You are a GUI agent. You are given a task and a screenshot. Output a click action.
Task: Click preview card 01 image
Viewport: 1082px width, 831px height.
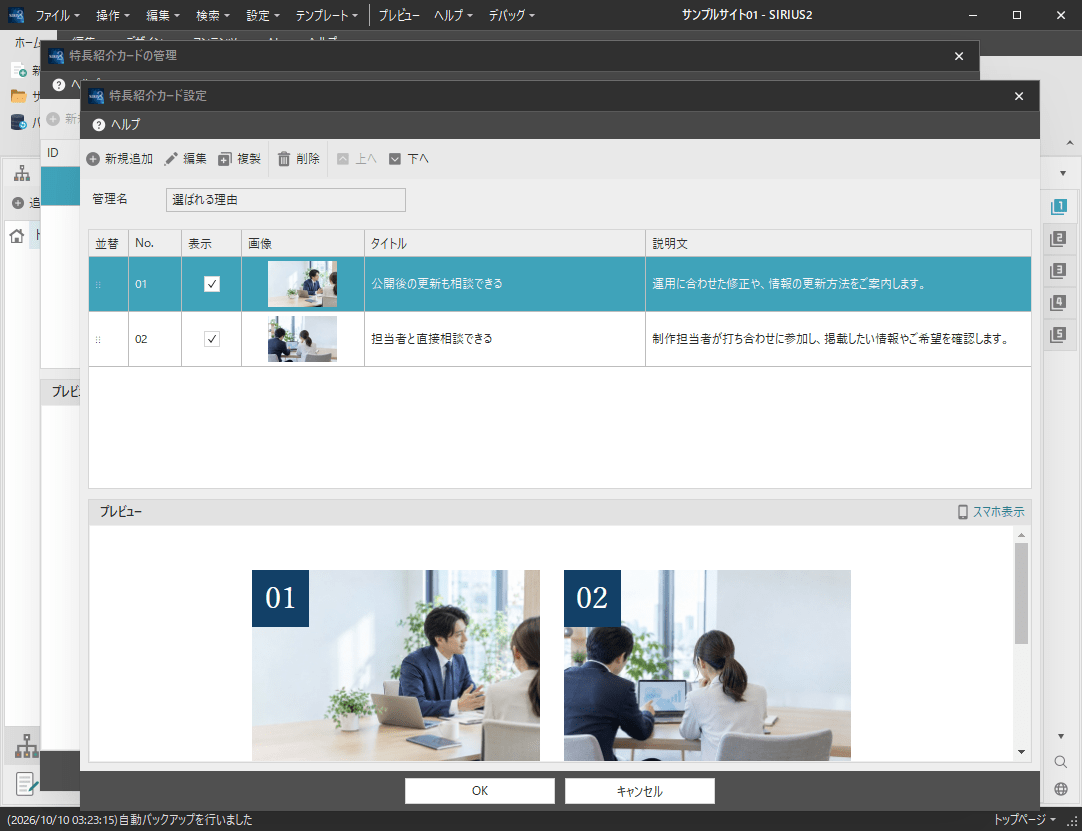[396, 665]
